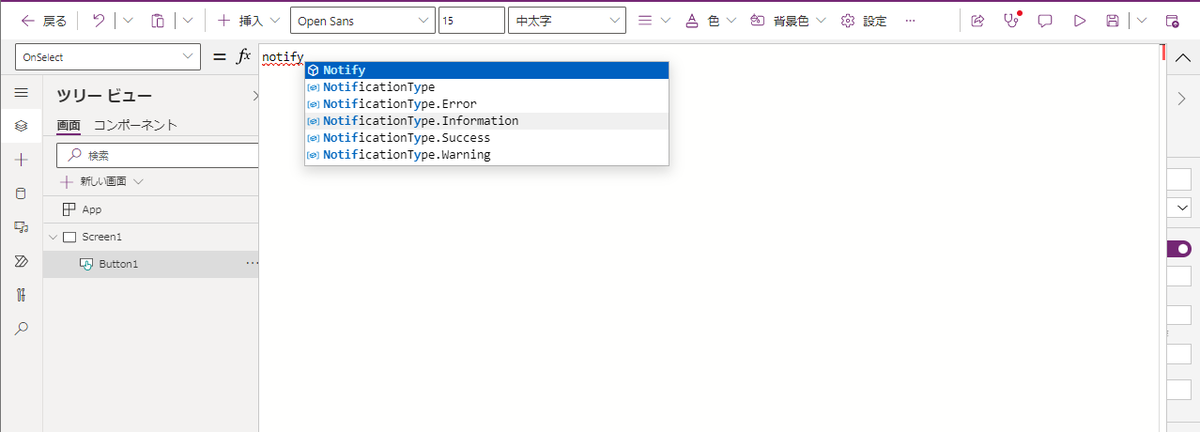Viewport: 1200px width, 432px height.
Task: Click the fx formula icon
Action: pos(243,57)
